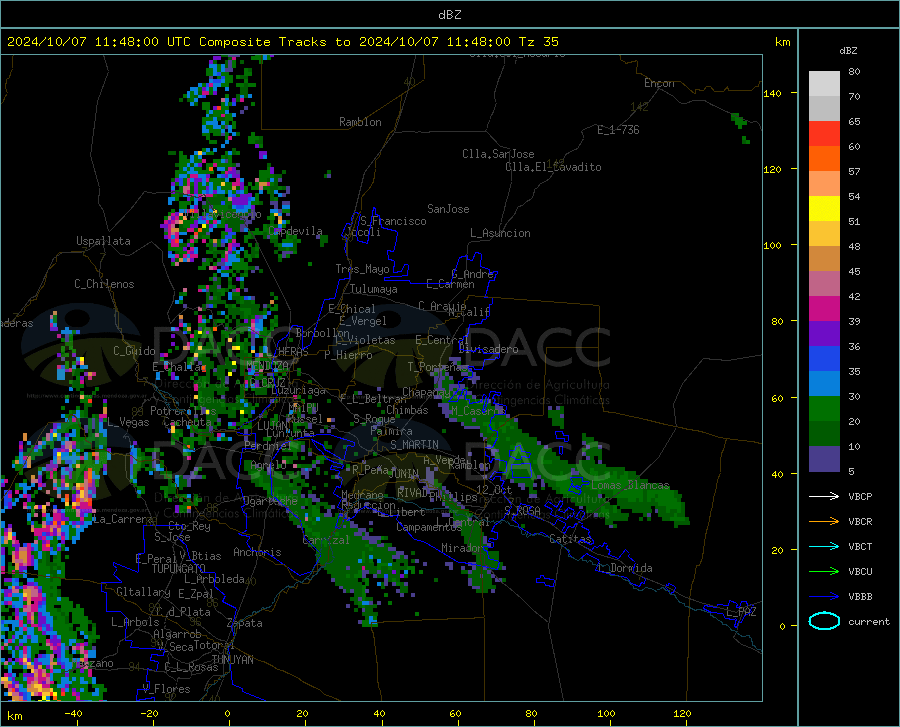Screen dimensions: 900x727
Task: Select the blue VBBB arrow in the legend
Action: point(824,597)
